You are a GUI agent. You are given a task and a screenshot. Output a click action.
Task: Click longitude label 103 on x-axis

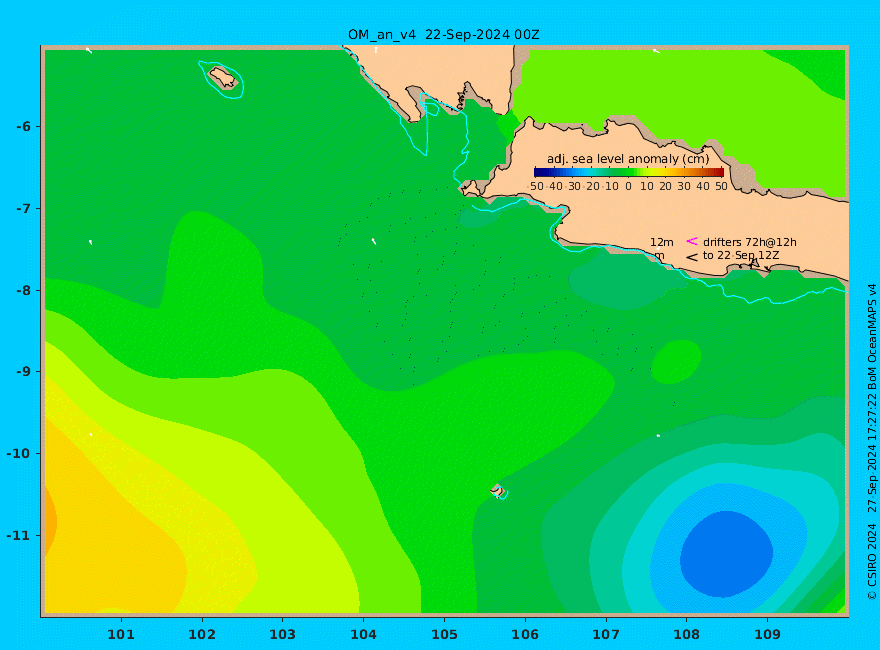(x=282, y=635)
